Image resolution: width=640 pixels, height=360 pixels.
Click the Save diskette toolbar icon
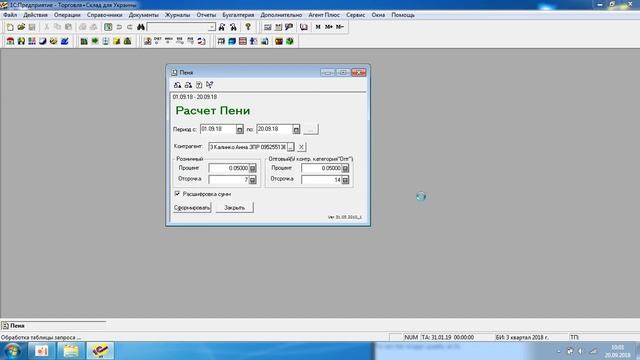[x=32, y=27]
